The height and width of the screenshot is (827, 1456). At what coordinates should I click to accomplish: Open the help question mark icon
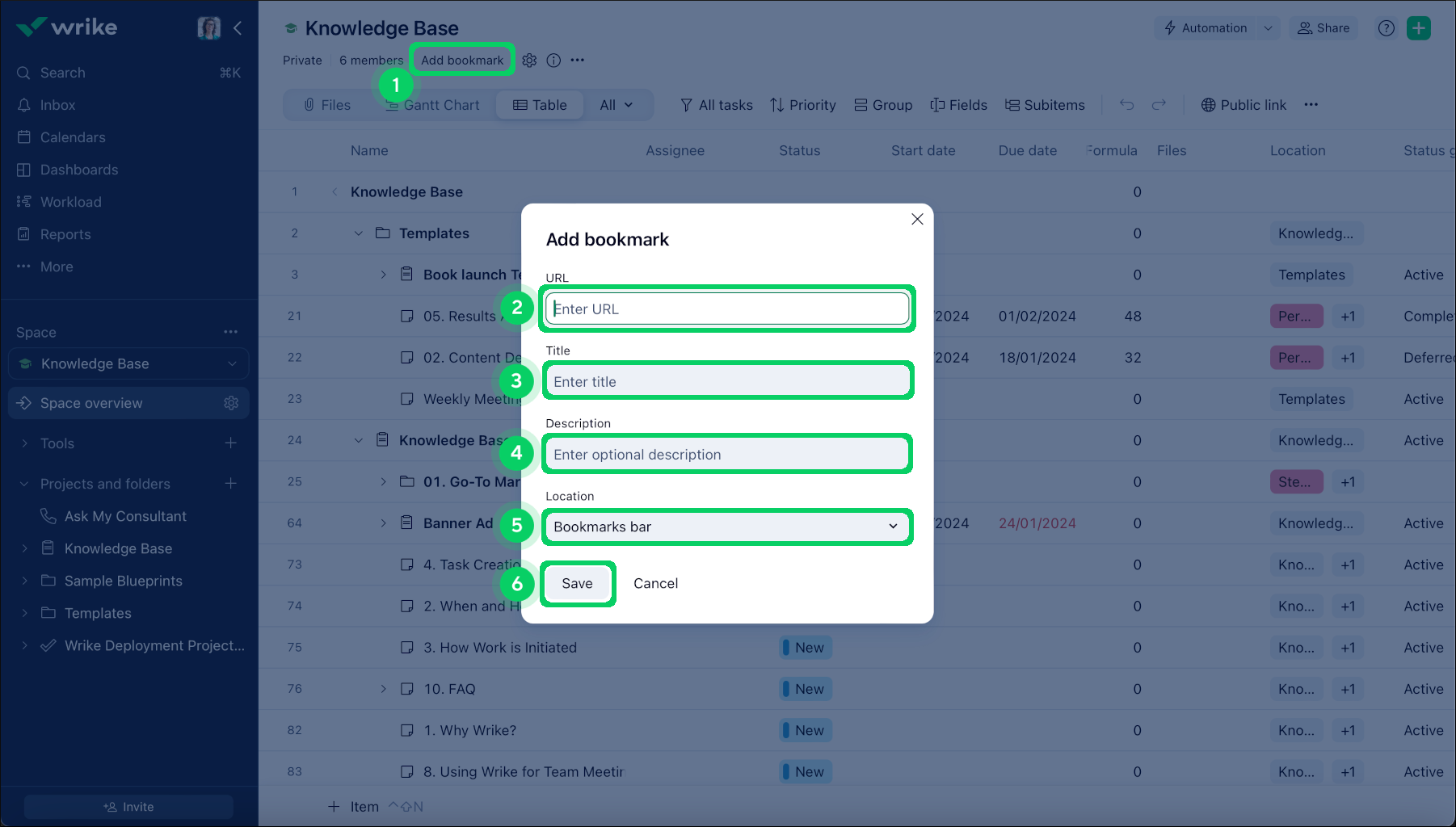click(1386, 27)
